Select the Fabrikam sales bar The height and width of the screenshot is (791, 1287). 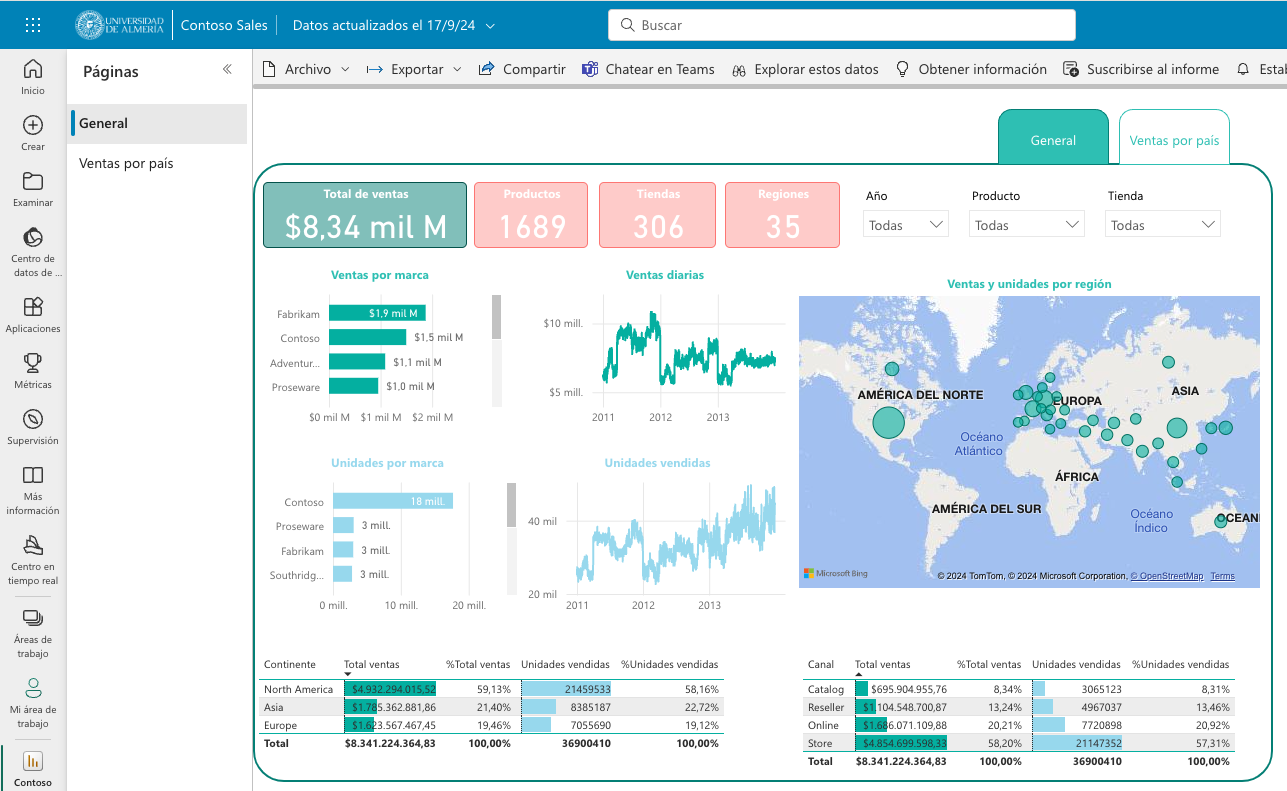[x=377, y=313]
